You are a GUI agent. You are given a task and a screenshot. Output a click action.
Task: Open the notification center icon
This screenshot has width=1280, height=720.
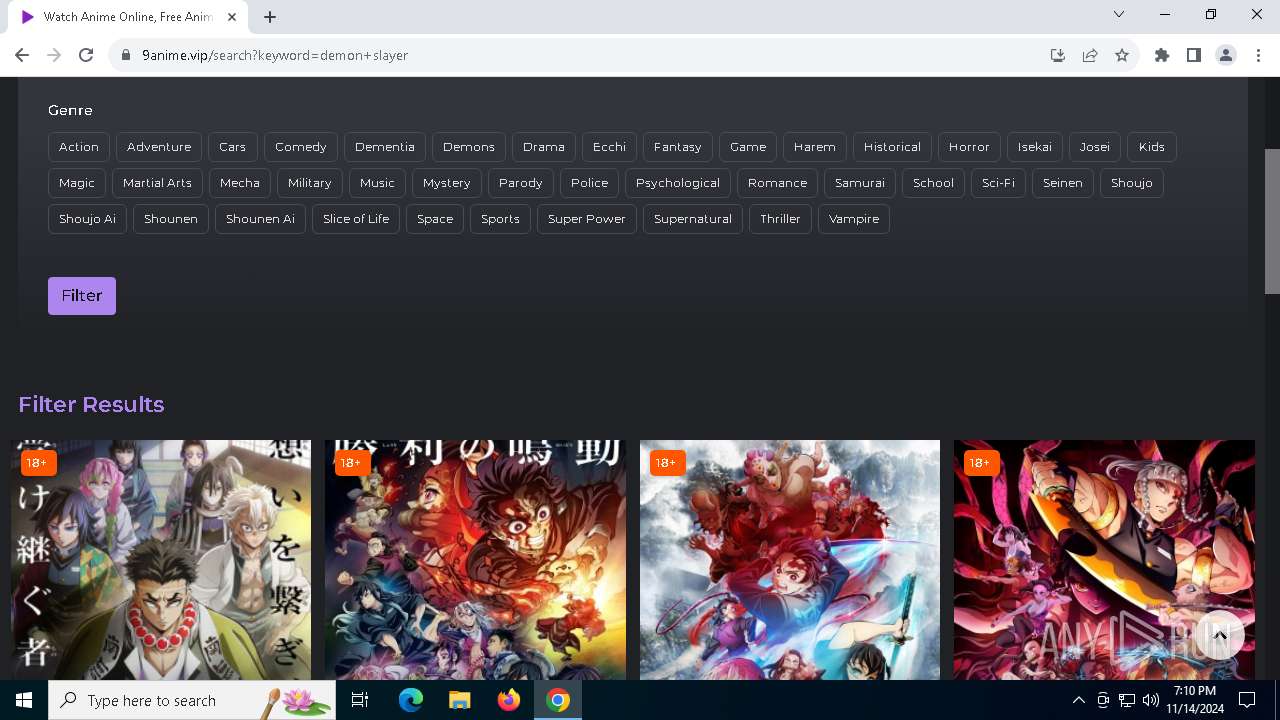[x=1247, y=700]
